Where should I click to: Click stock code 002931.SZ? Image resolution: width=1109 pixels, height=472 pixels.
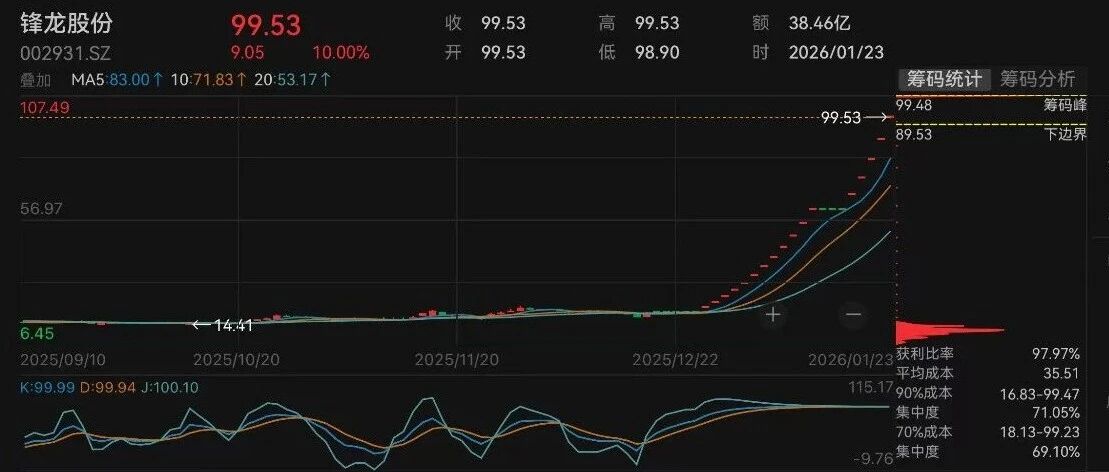click(65, 53)
